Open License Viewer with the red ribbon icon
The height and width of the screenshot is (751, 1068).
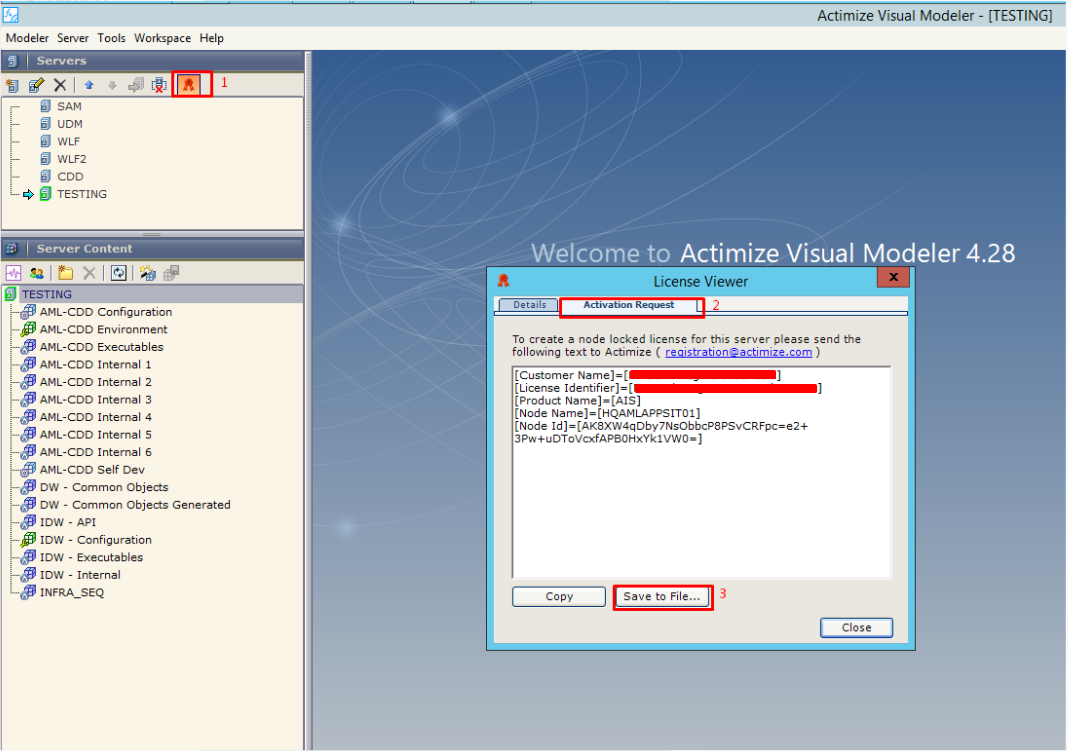click(x=189, y=84)
